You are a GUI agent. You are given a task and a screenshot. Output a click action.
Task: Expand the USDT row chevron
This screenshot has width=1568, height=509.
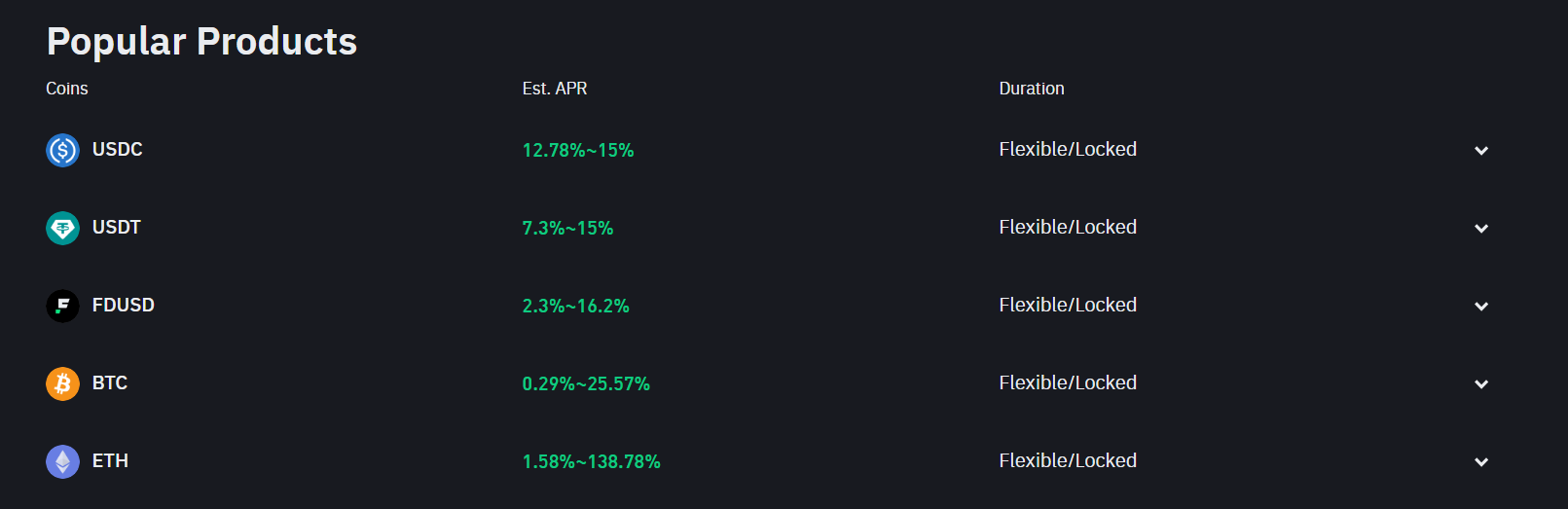pos(1481,228)
